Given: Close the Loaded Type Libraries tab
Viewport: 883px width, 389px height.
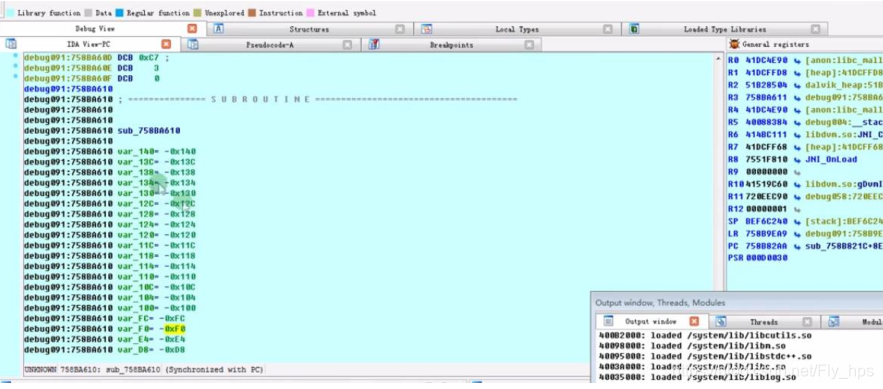Looking at the screenshot, I should pyautogui.click(x=815, y=29).
